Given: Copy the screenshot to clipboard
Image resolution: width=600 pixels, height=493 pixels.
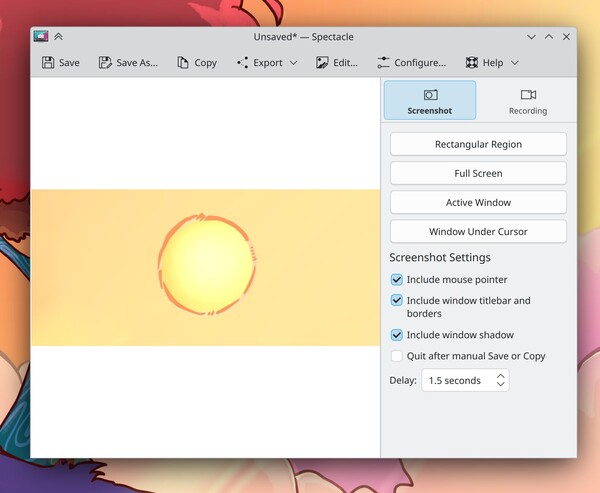Looking at the screenshot, I should (197, 62).
